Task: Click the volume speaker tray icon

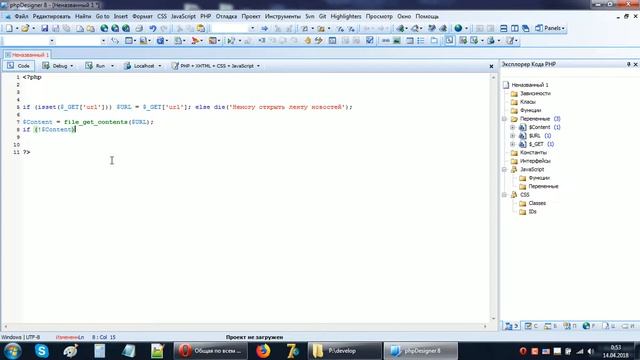Action: point(591,351)
